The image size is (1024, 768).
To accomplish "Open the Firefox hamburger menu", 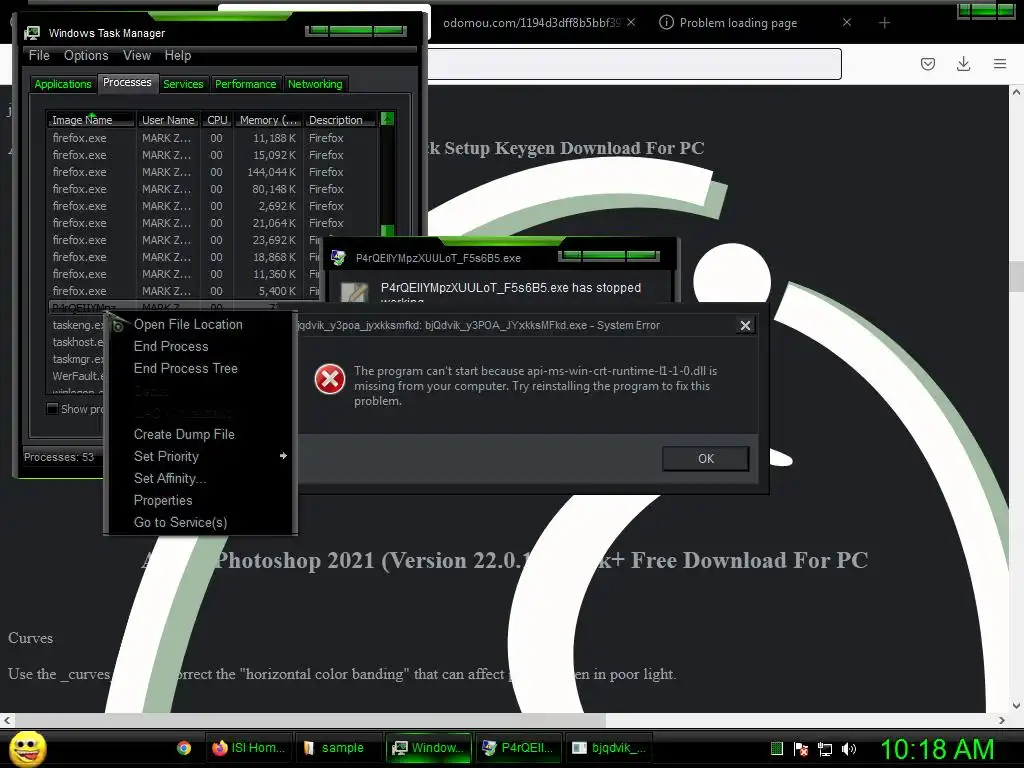I will click(x=1000, y=63).
